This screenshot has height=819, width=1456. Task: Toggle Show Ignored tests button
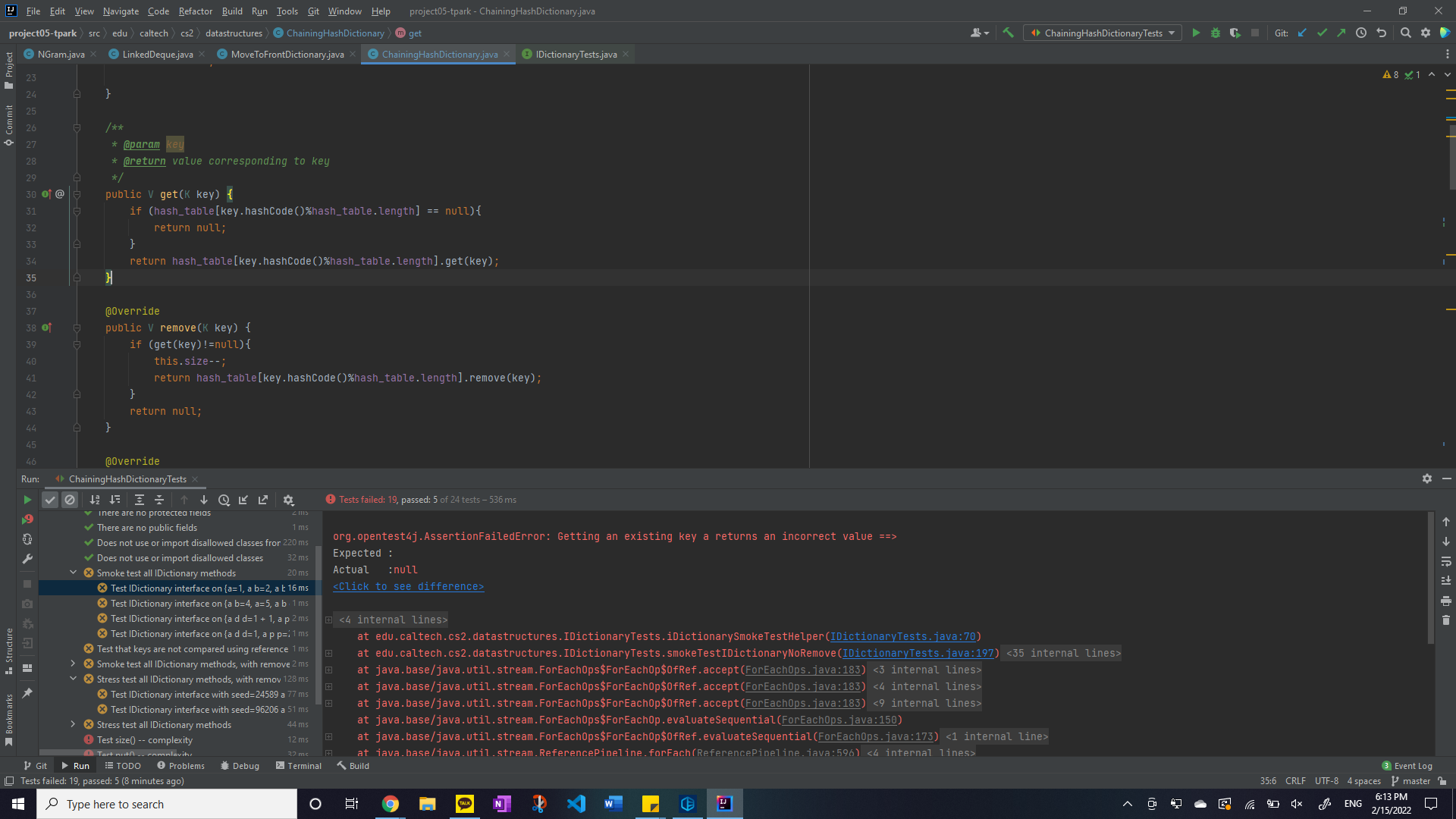(70, 500)
